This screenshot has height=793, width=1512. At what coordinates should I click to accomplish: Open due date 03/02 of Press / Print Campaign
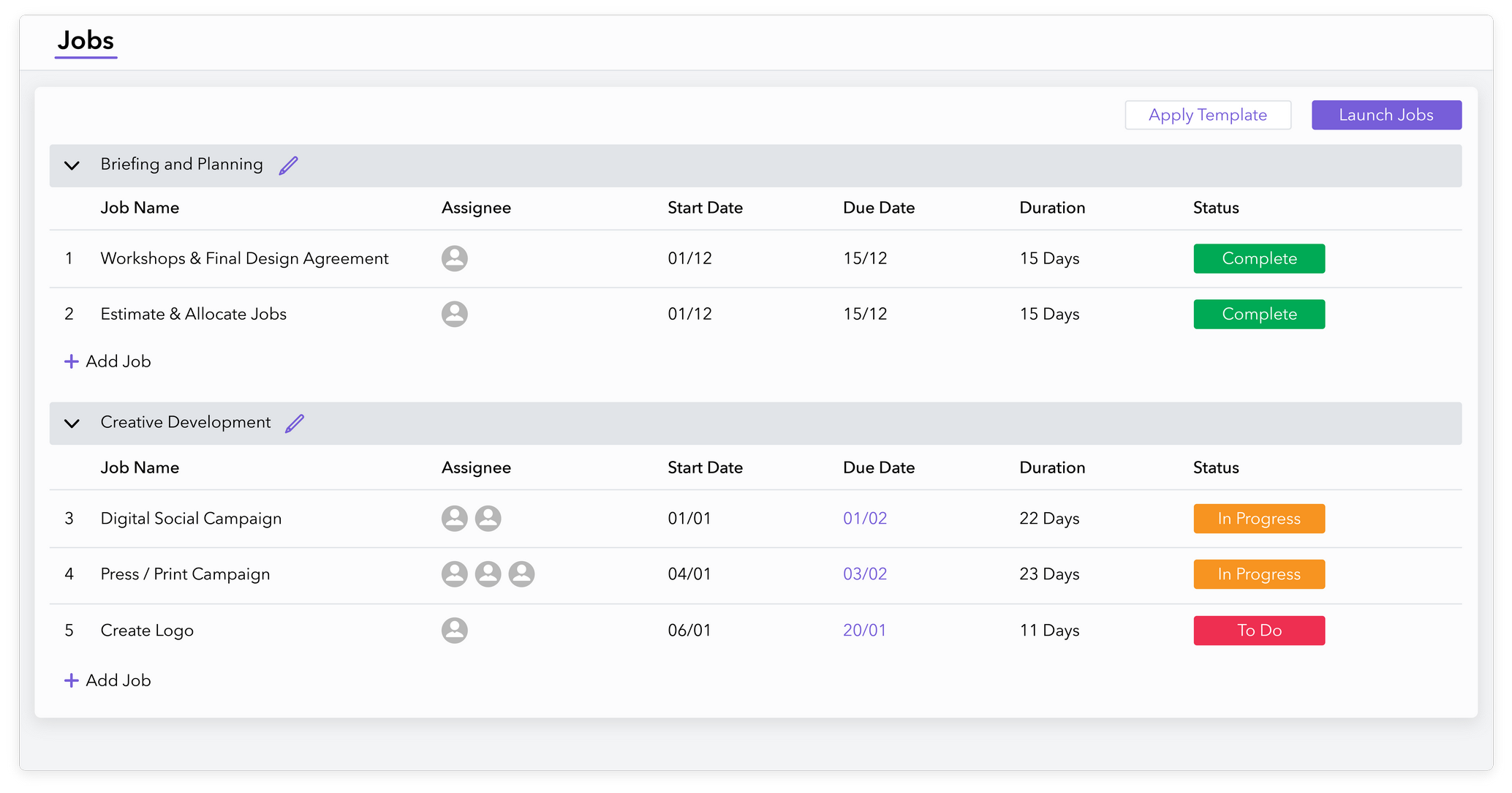click(865, 574)
